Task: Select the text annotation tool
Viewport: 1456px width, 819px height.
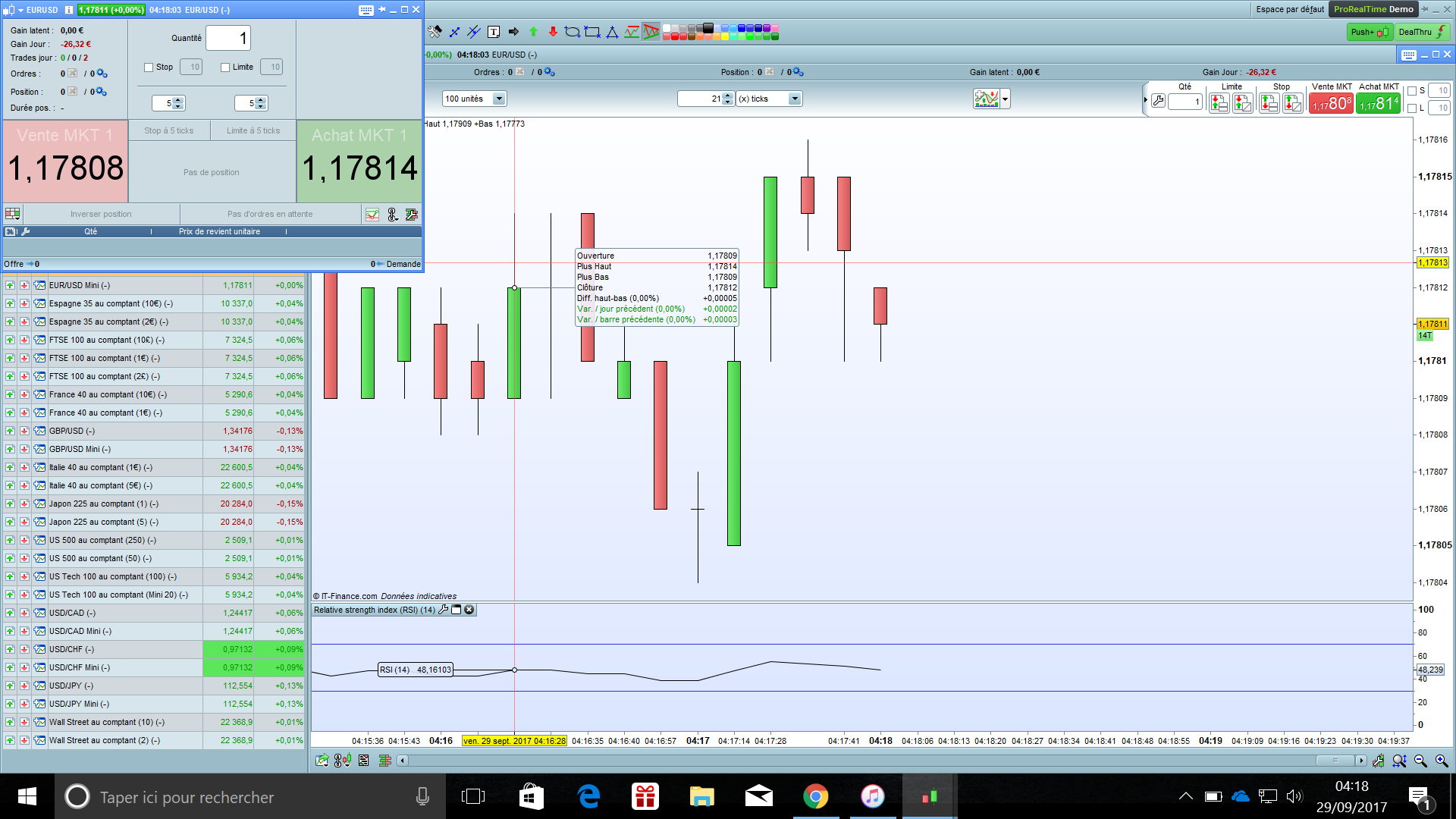Action: (x=494, y=32)
